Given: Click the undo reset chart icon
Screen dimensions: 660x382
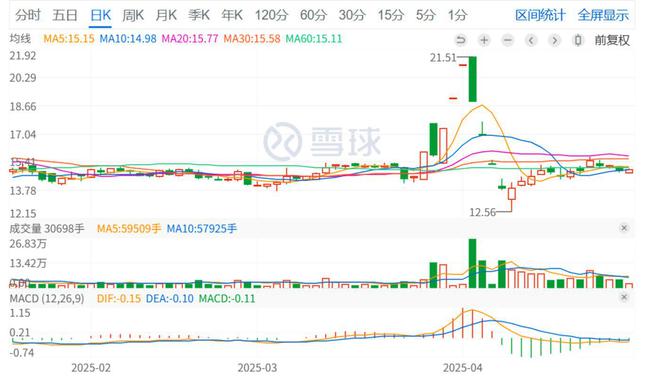Looking at the screenshot, I should click(461, 40).
